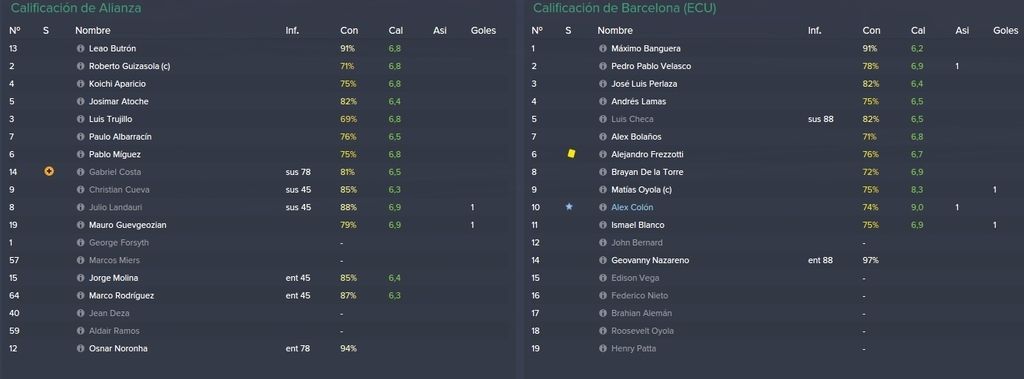The height and width of the screenshot is (379, 1024).
Task: Select Matías Oyola (c) player name
Action: (x=639, y=190)
